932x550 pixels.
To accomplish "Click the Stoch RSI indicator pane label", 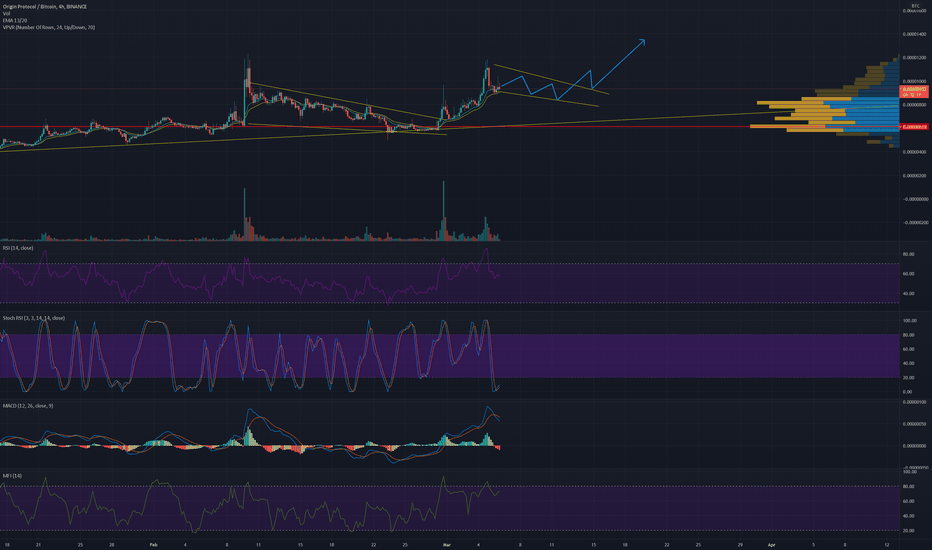I will 34,318.
